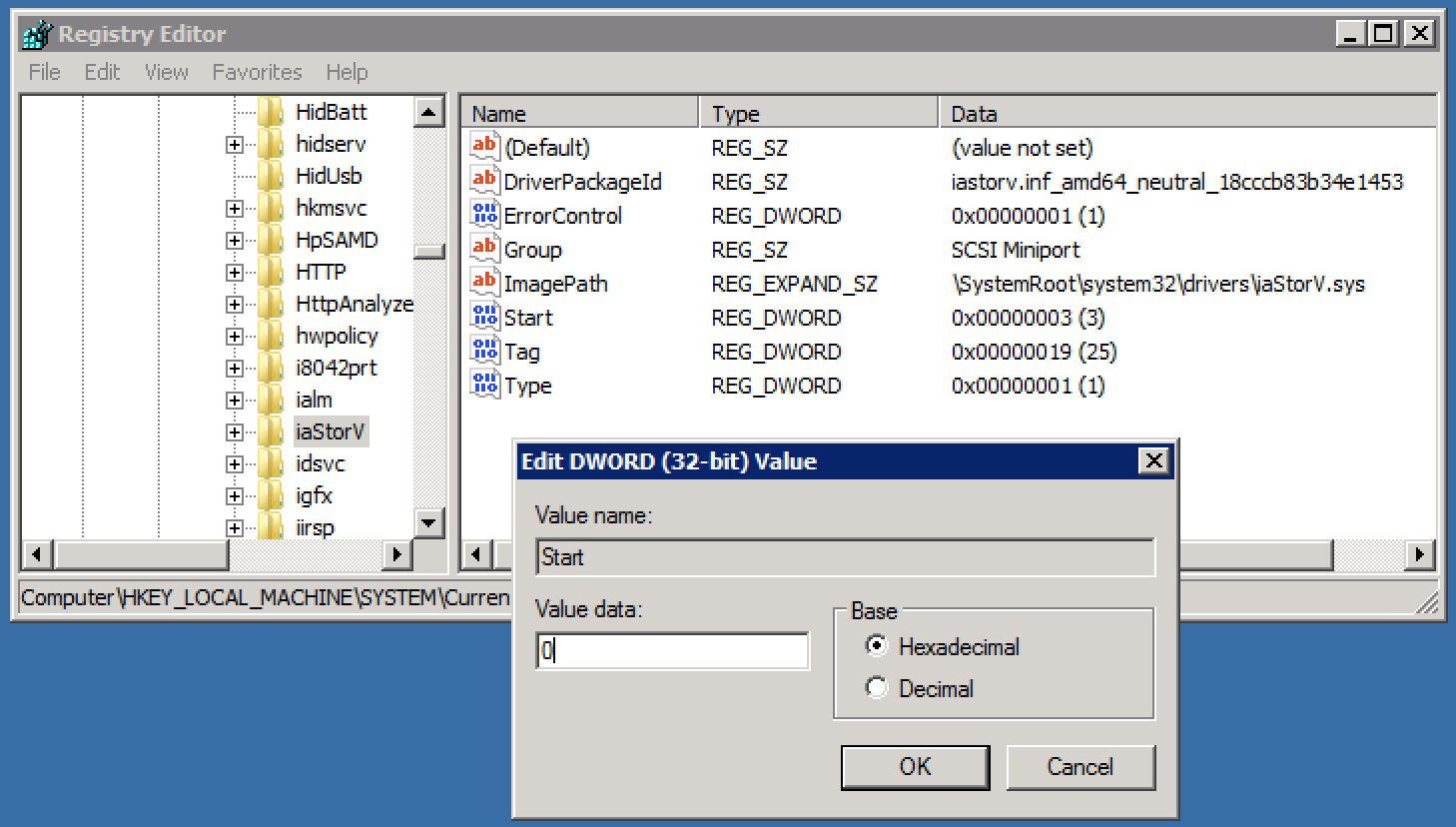Expand the HttpAnalyze tree node

click(x=235, y=305)
